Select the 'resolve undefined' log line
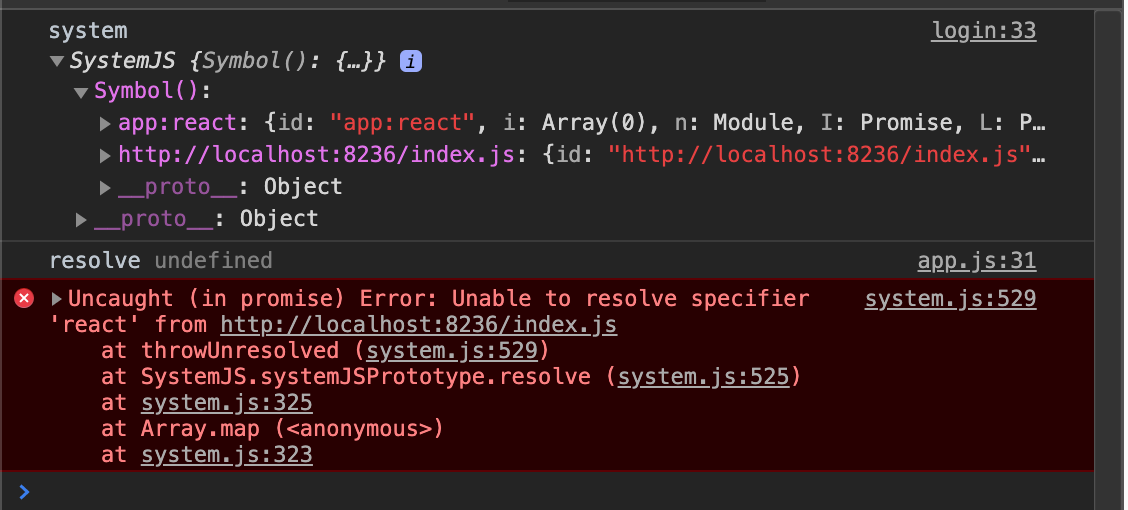 tap(160, 260)
